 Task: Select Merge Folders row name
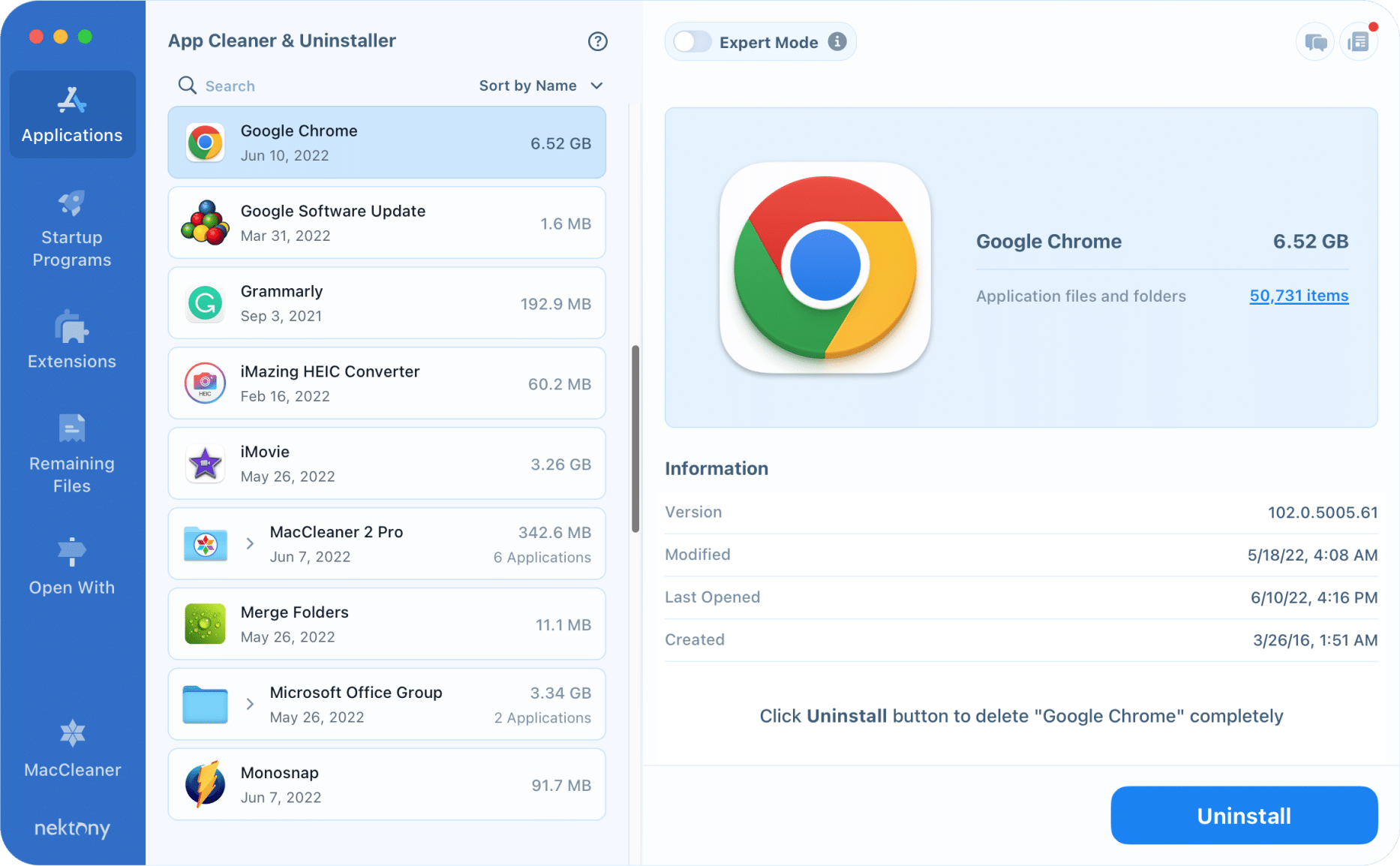point(294,612)
